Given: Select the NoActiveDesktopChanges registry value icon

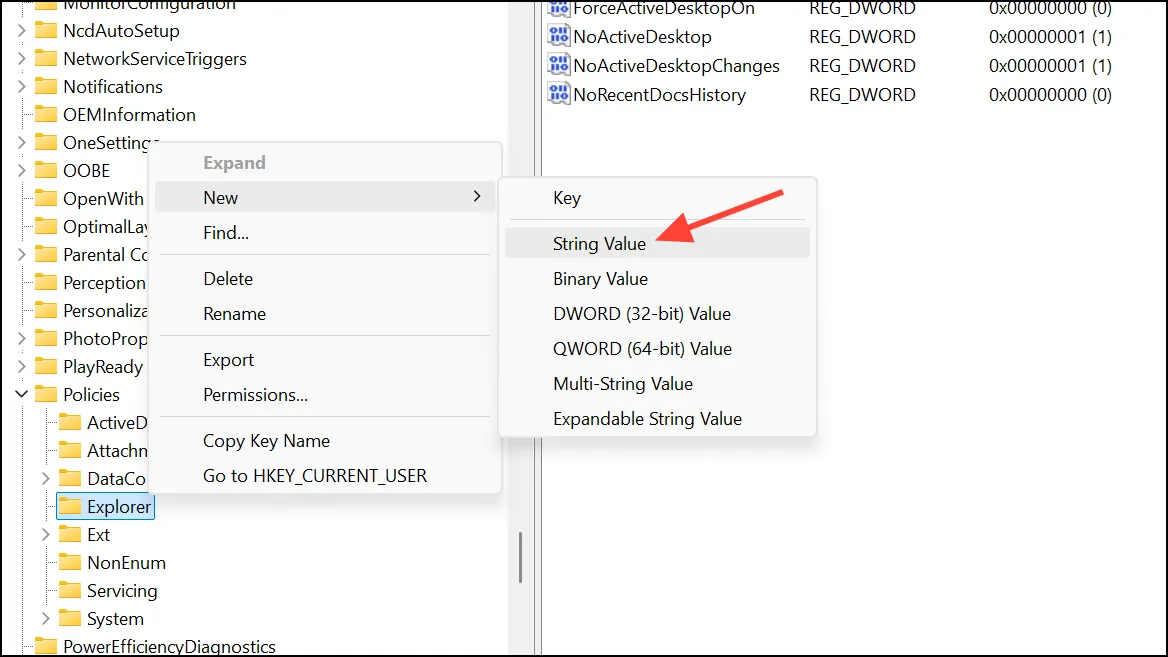Looking at the screenshot, I should coord(559,65).
